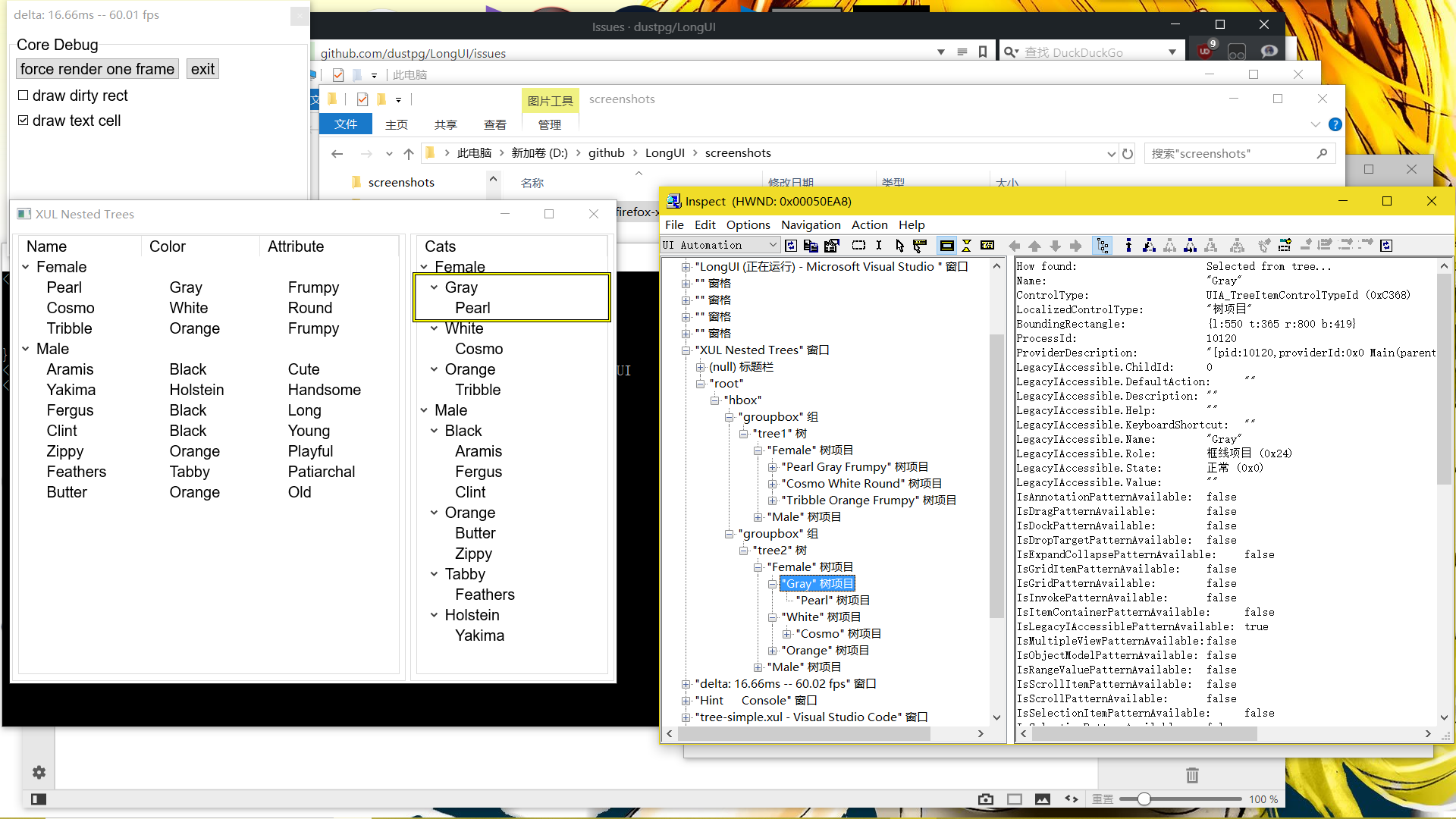Enable the draw dirty rect checkbox

tap(23, 96)
